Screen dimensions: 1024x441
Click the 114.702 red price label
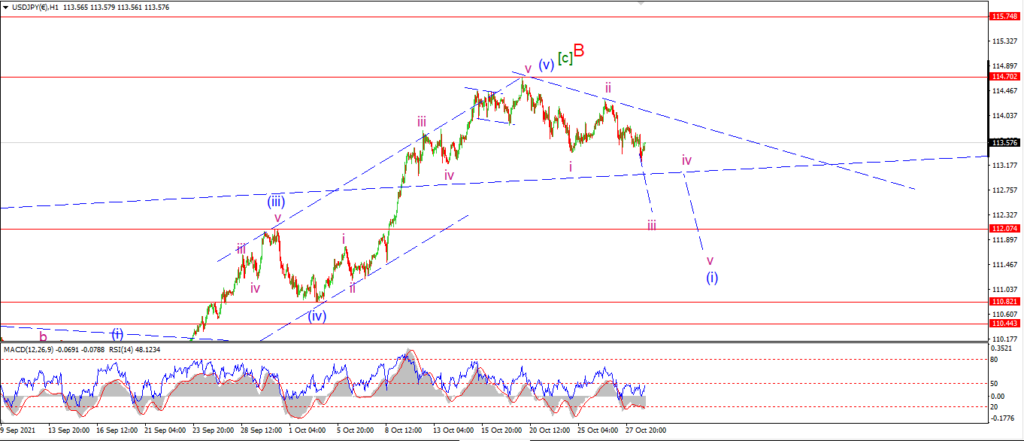tap(1004, 76)
